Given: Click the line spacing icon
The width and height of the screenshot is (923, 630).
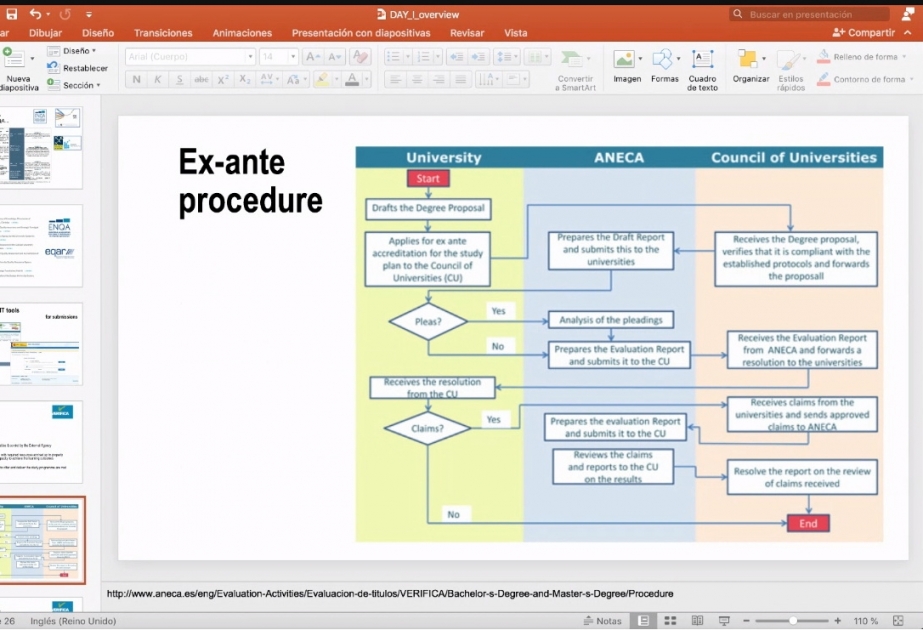Looking at the screenshot, I should [x=504, y=57].
